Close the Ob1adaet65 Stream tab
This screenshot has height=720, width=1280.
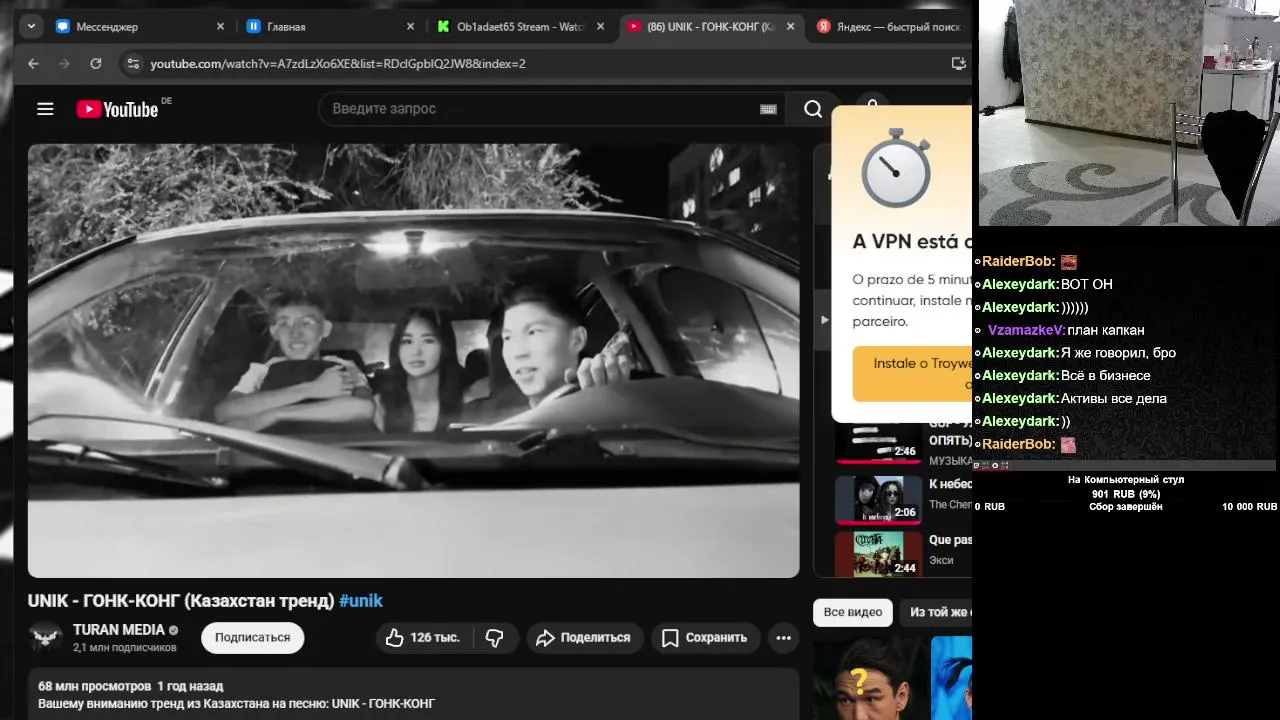click(600, 27)
